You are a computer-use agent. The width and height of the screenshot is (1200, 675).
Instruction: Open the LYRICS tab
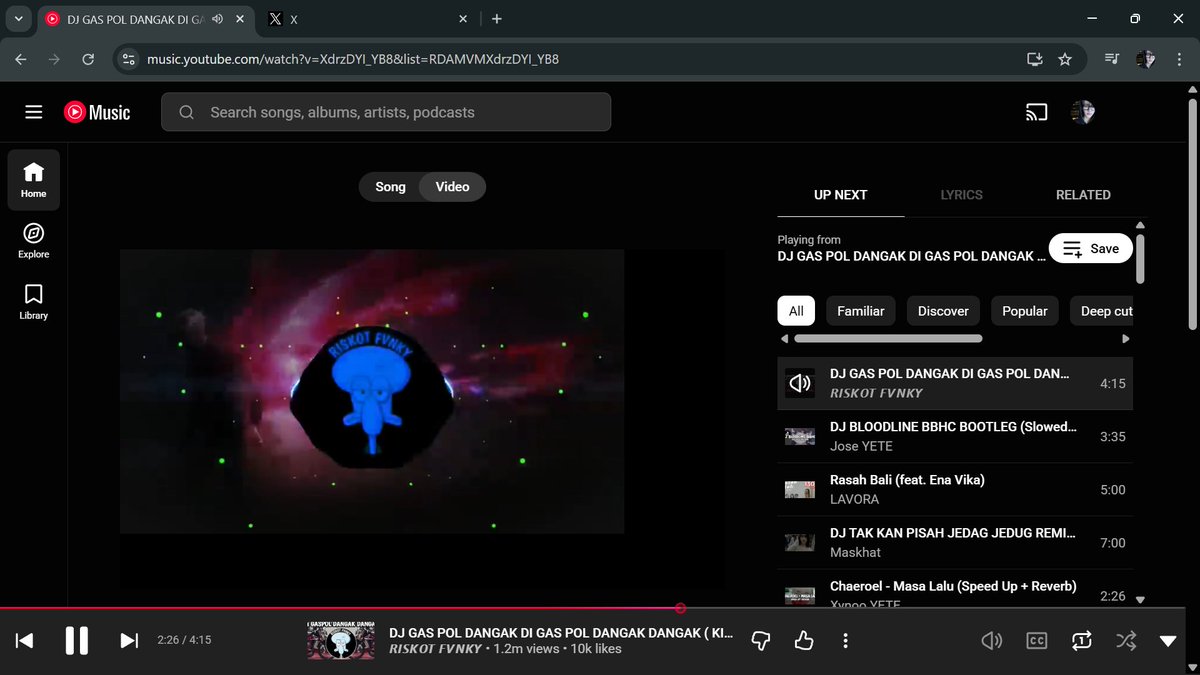click(961, 195)
